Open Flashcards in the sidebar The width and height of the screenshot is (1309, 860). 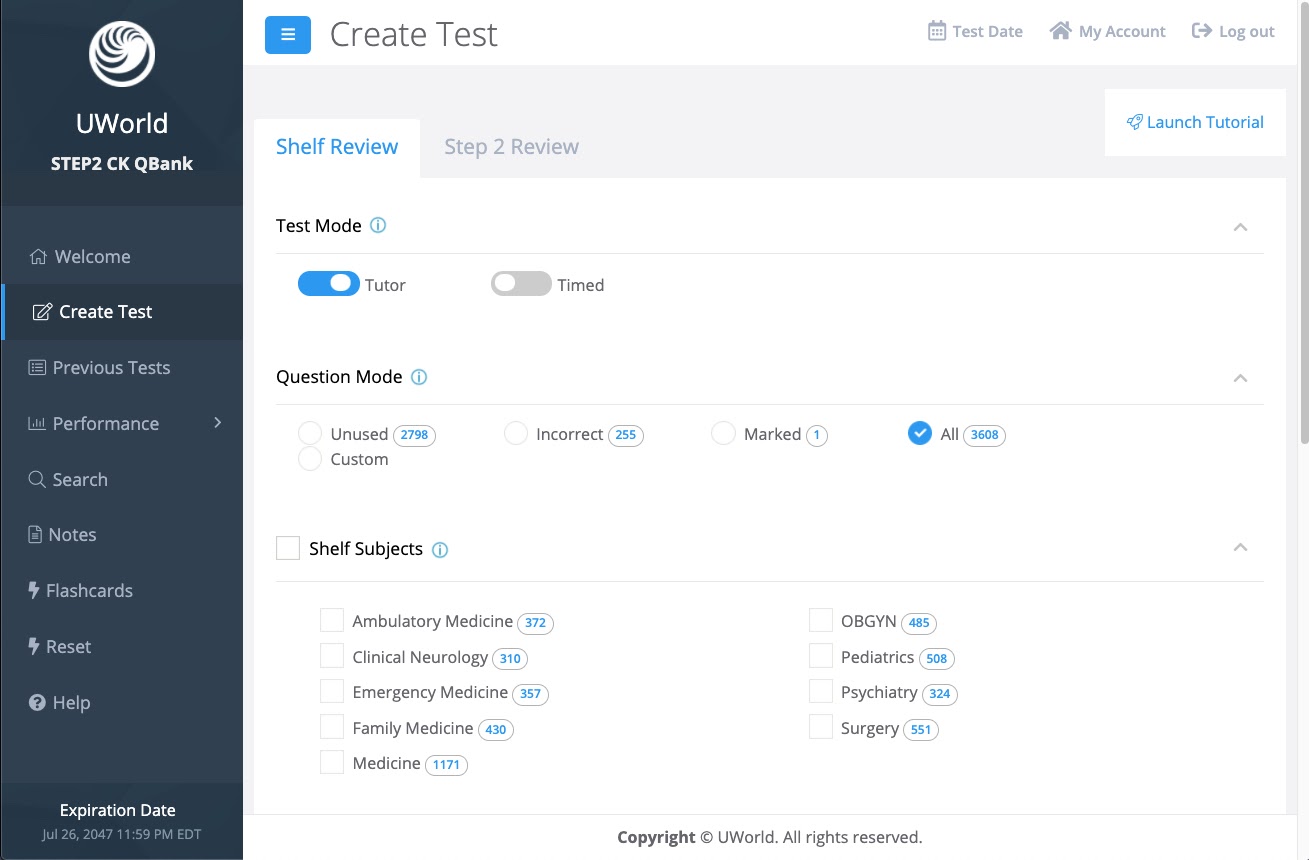(x=122, y=590)
